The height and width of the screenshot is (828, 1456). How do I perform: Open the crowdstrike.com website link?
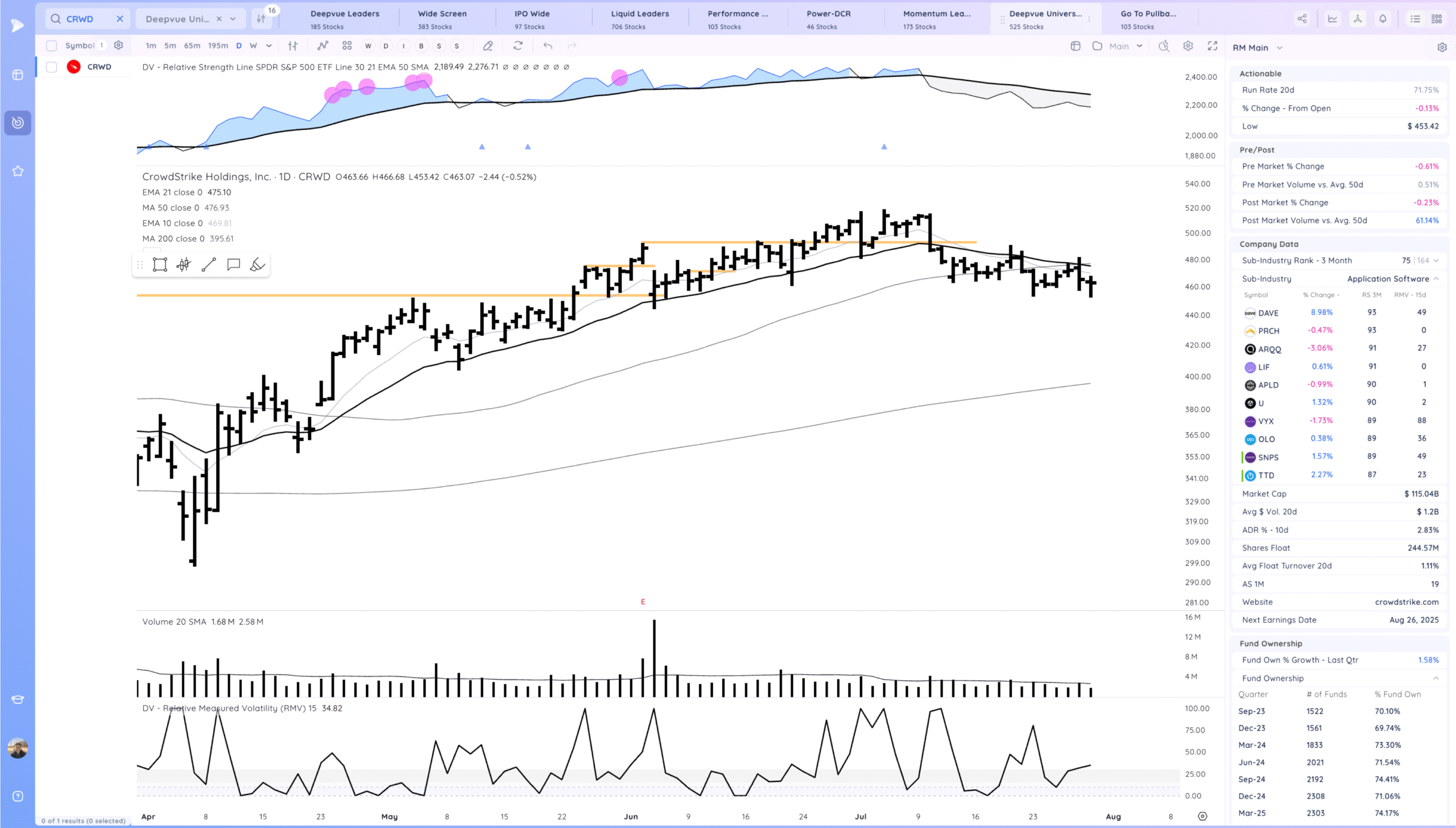(1407, 602)
